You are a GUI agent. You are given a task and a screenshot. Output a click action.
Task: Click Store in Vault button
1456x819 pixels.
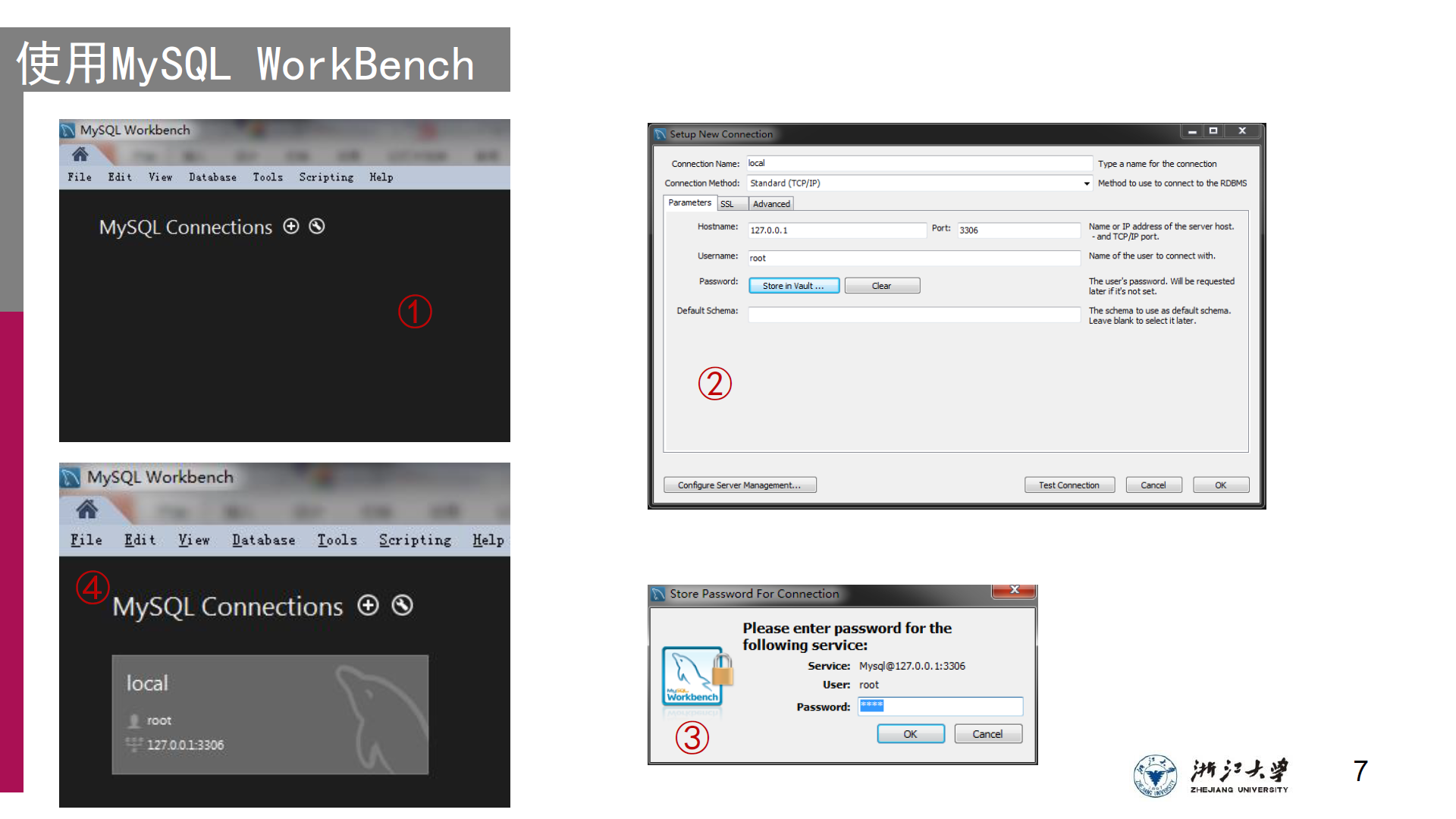[793, 286]
